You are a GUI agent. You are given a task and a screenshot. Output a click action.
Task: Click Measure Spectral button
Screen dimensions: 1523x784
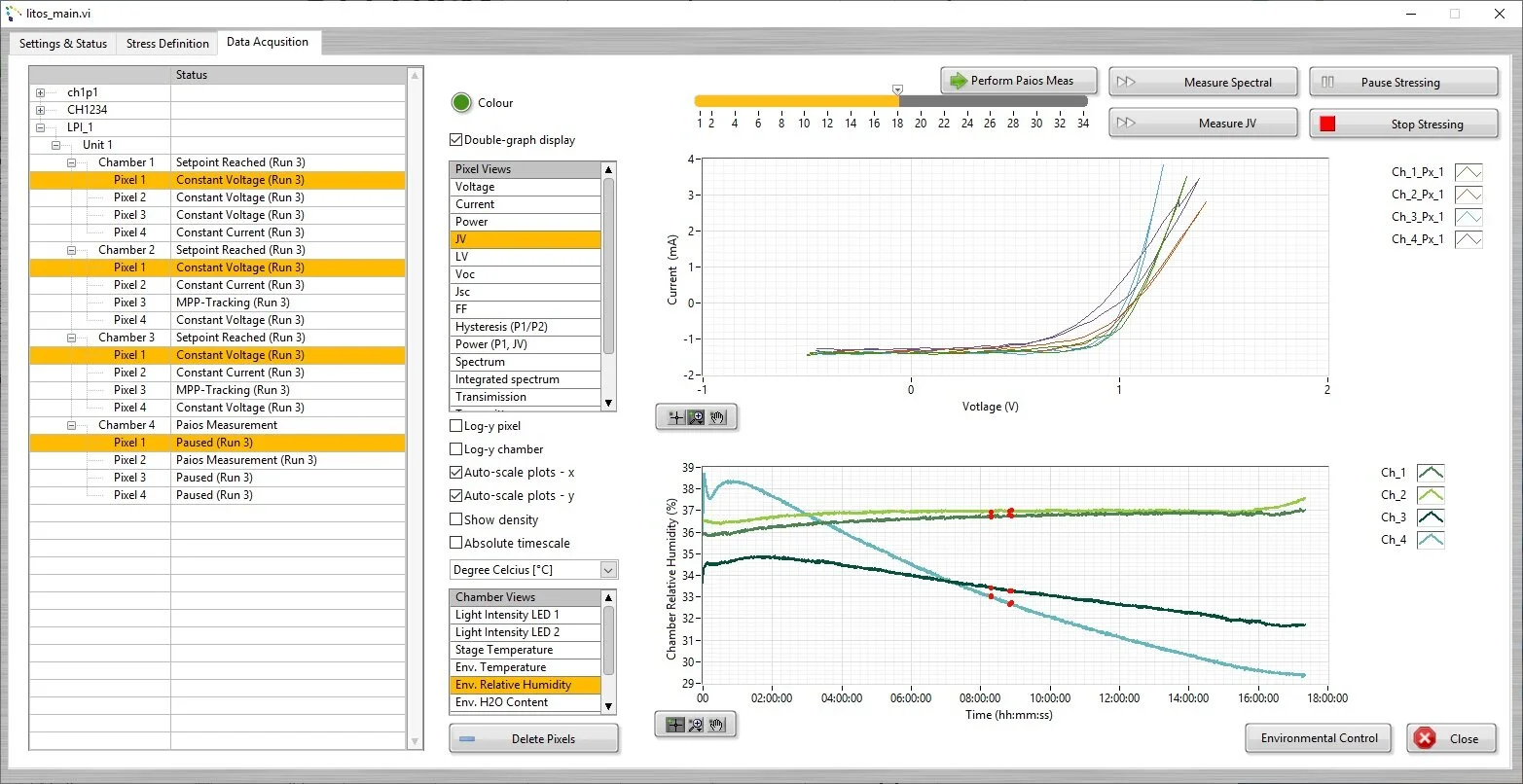pos(1204,83)
